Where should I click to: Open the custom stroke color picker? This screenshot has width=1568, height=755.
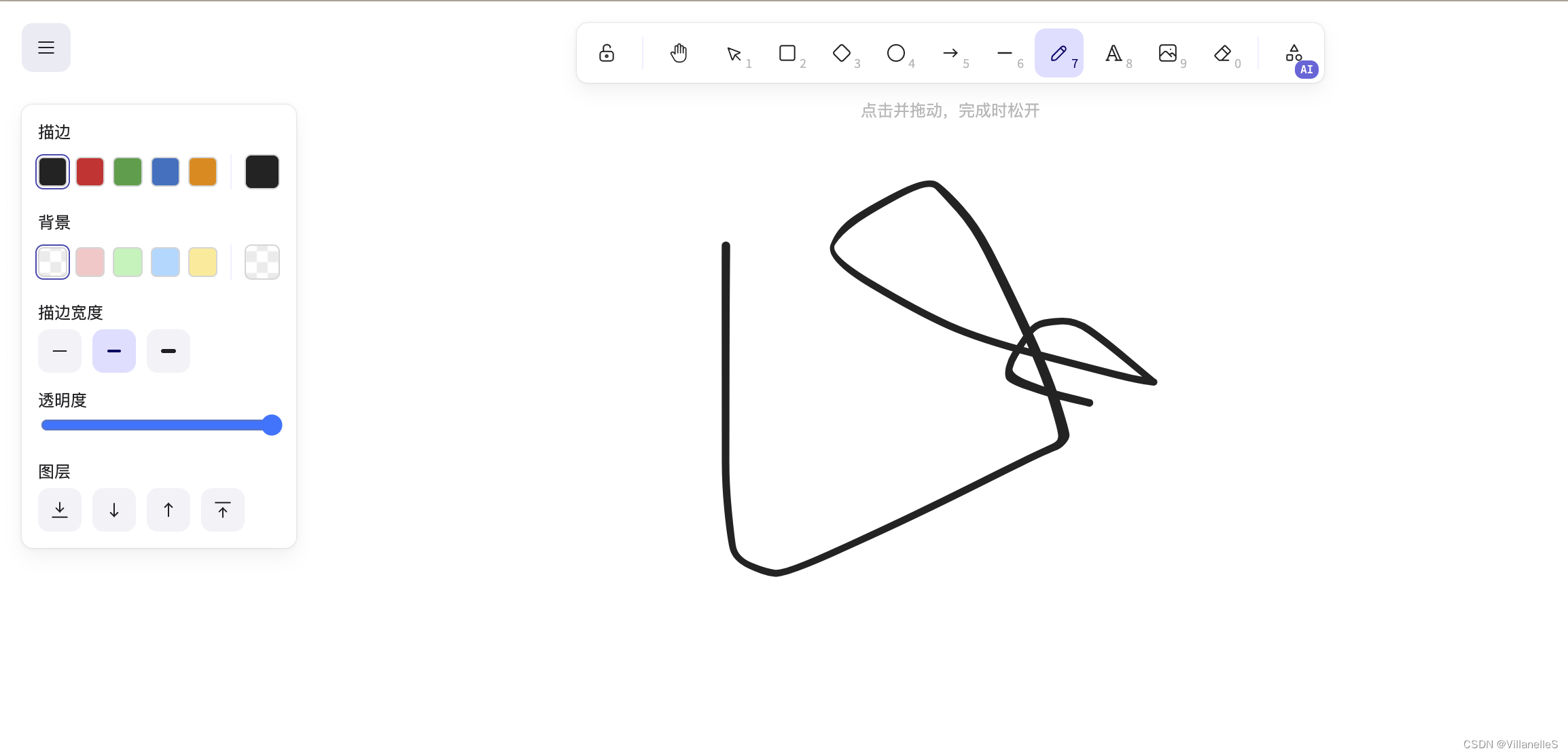[262, 172]
